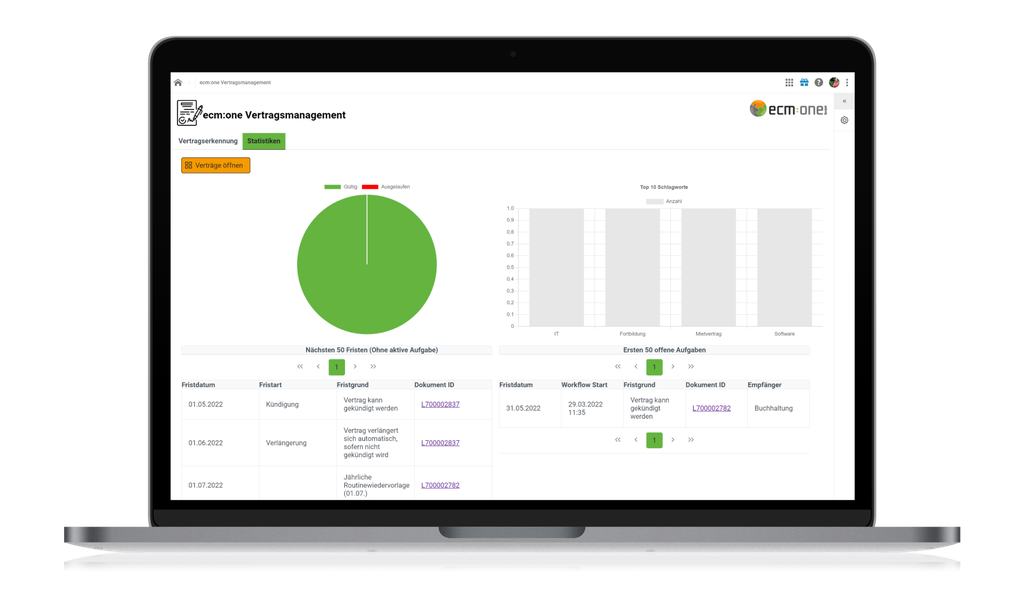The image size is (1024, 589).
Task: Click the Nächsten 50 Fristen heading
Action: click(372, 351)
